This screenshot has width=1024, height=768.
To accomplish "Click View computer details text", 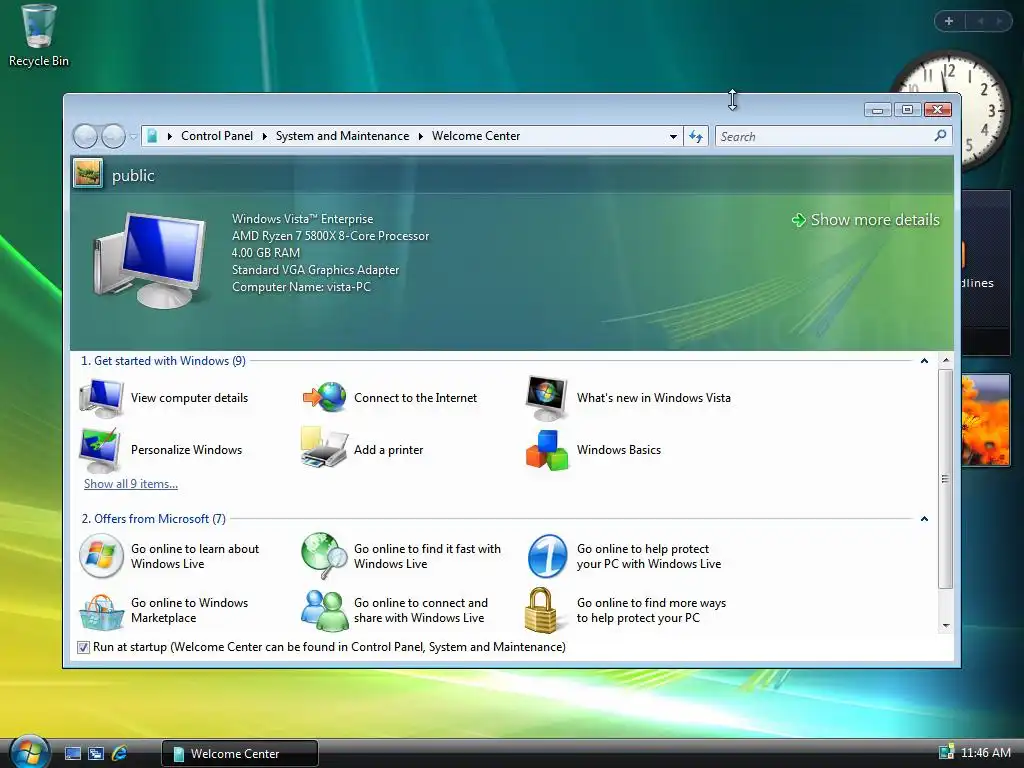I will (189, 398).
